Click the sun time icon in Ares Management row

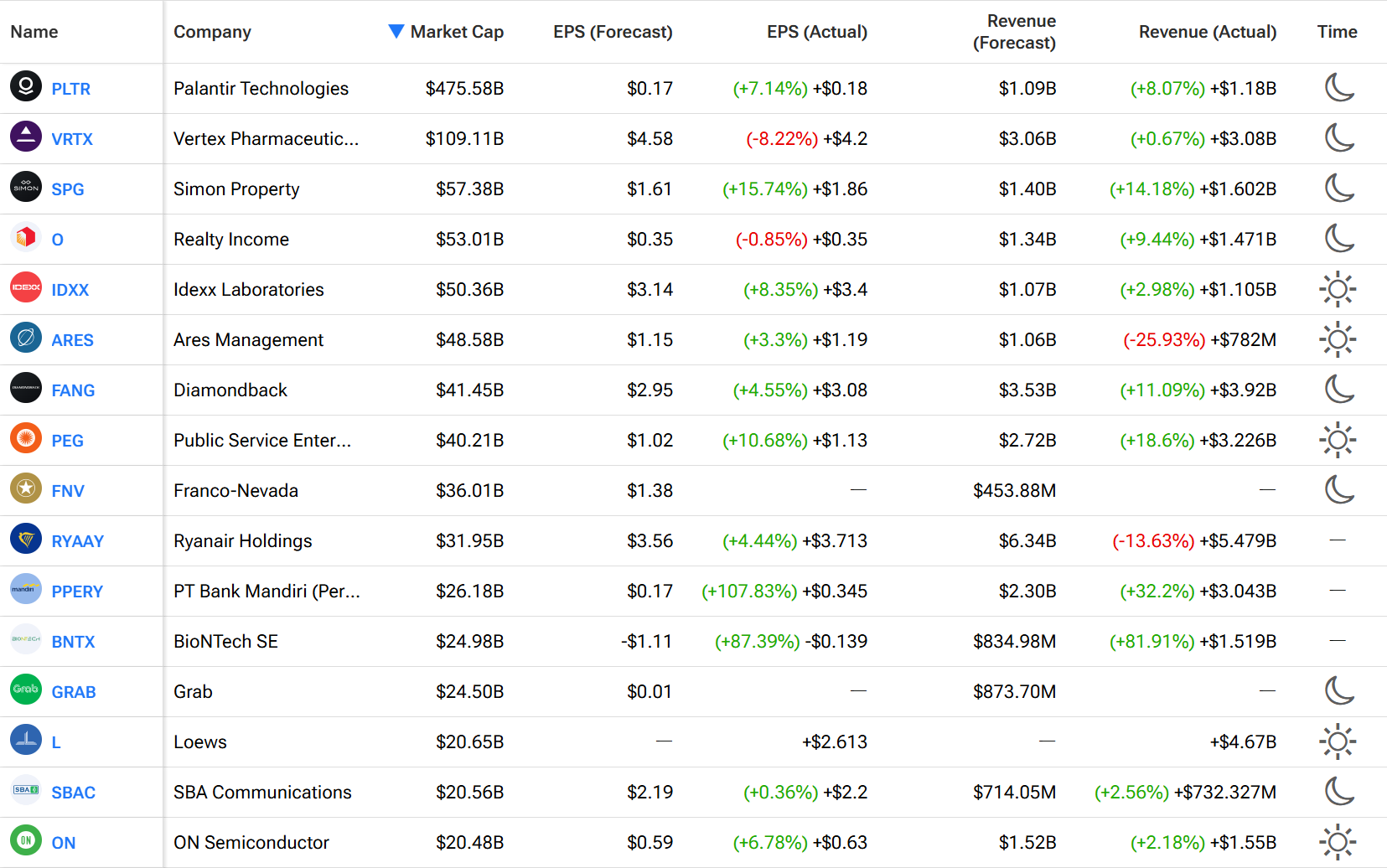point(1338,339)
